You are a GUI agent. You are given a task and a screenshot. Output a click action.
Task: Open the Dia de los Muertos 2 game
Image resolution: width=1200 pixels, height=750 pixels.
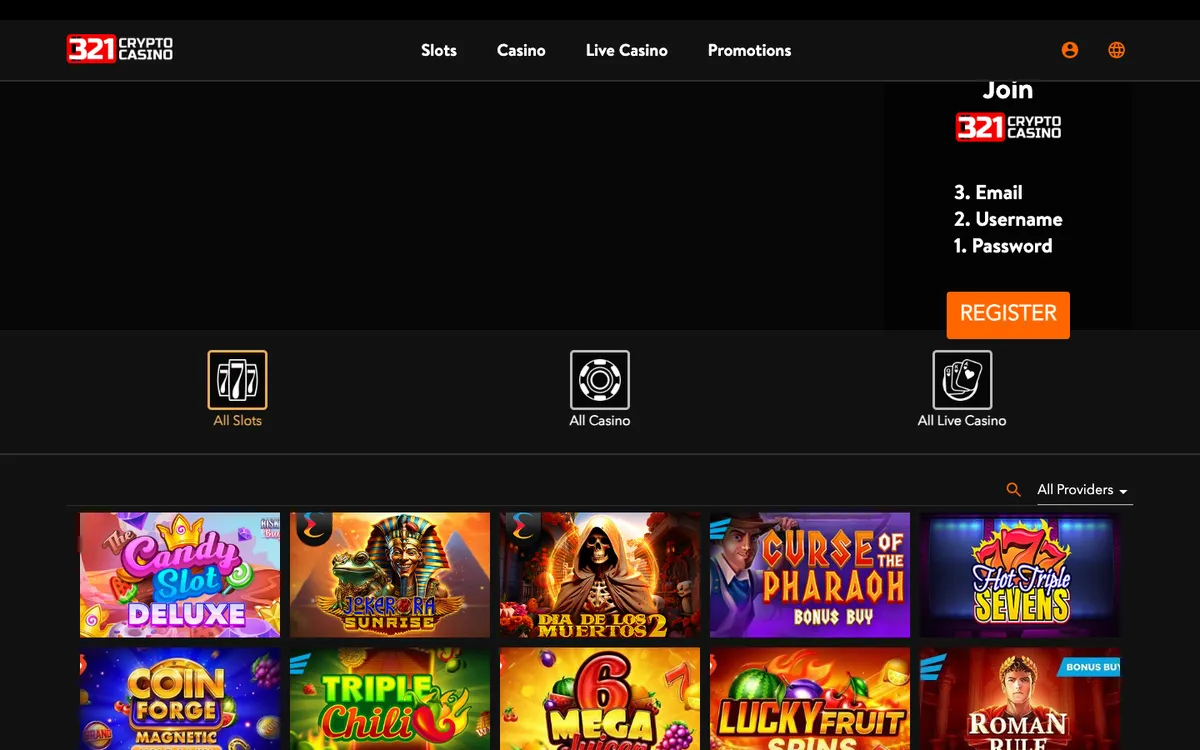(600, 575)
